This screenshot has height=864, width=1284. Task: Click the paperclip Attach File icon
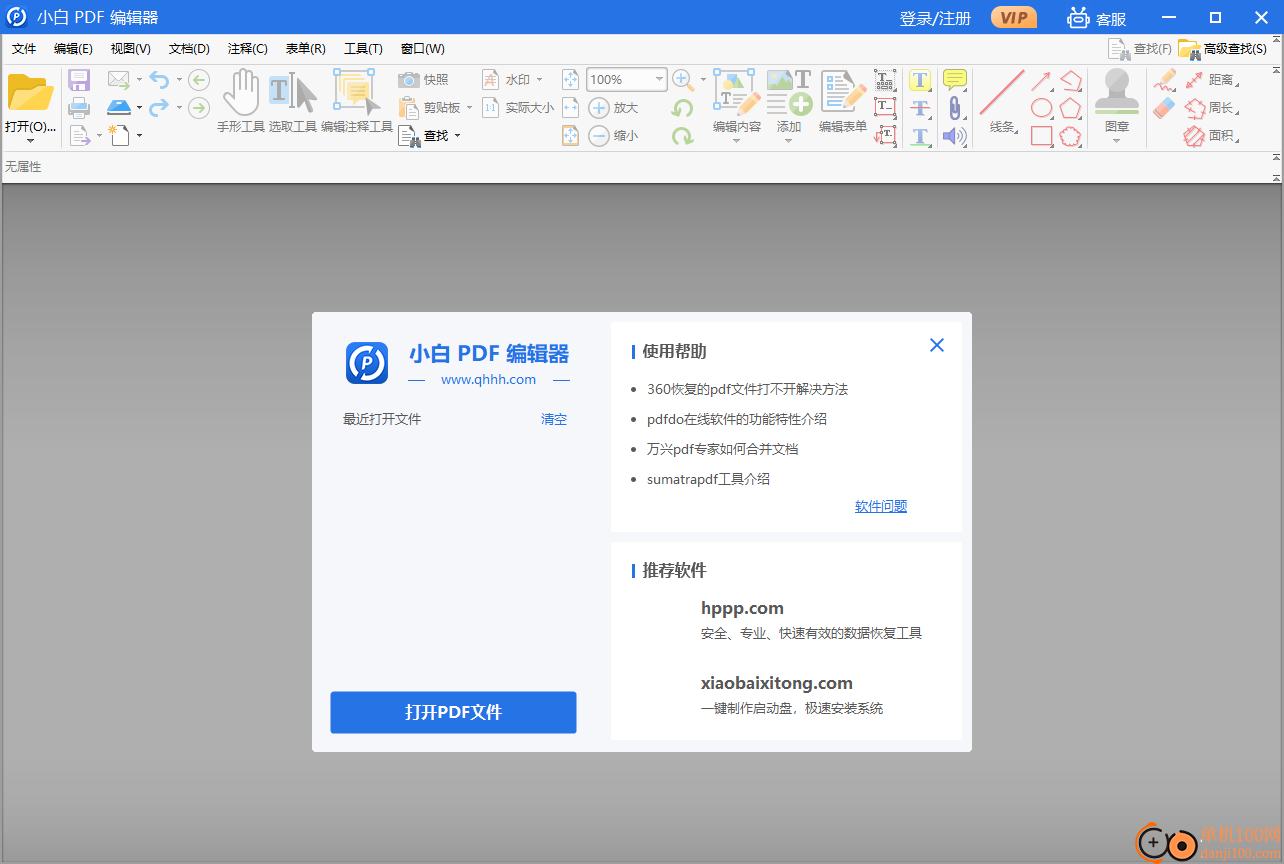pyautogui.click(x=955, y=108)
